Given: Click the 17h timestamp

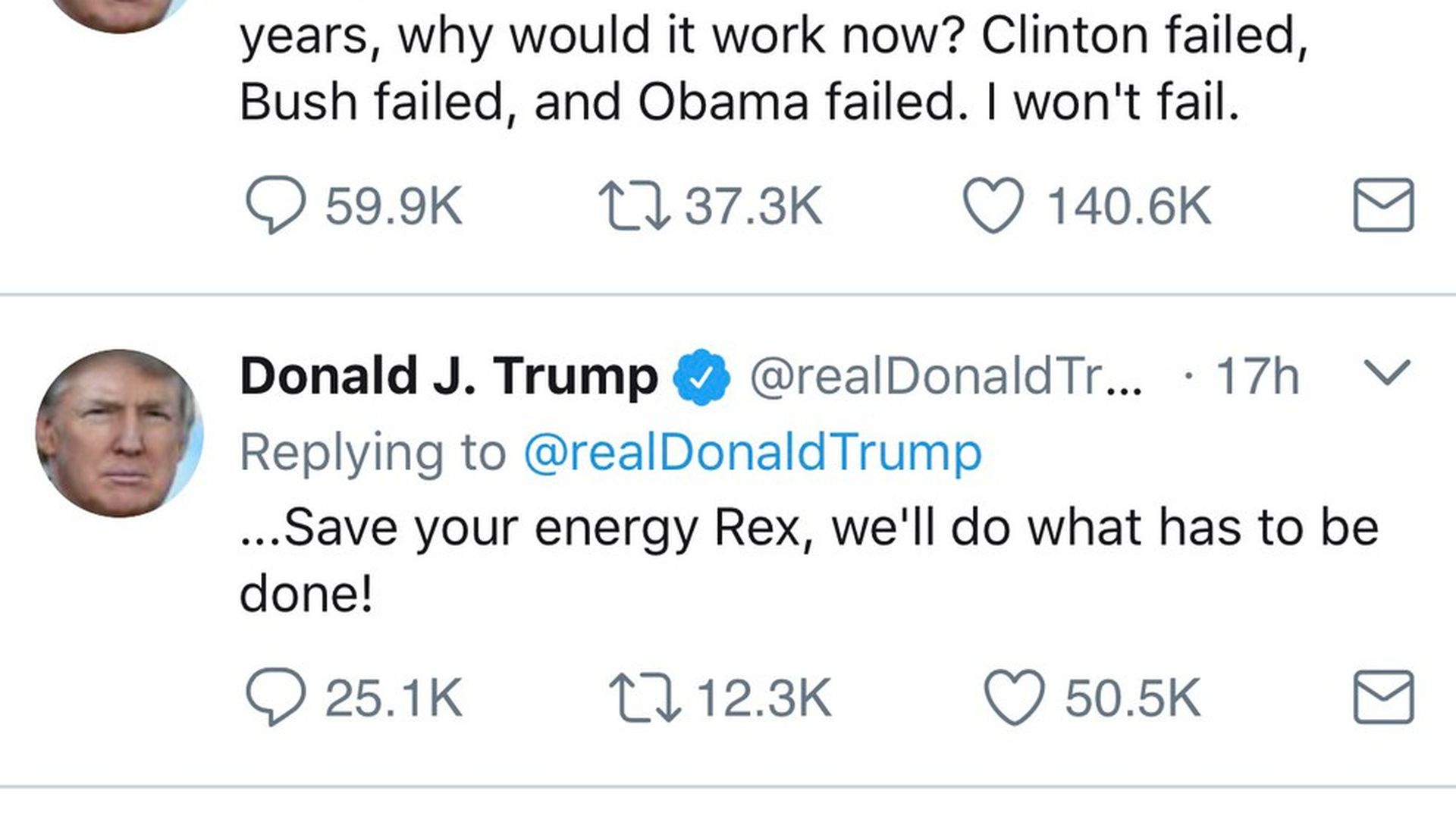Looking at the screenshot, I should pyautogui.click(x=1257, y=376).
